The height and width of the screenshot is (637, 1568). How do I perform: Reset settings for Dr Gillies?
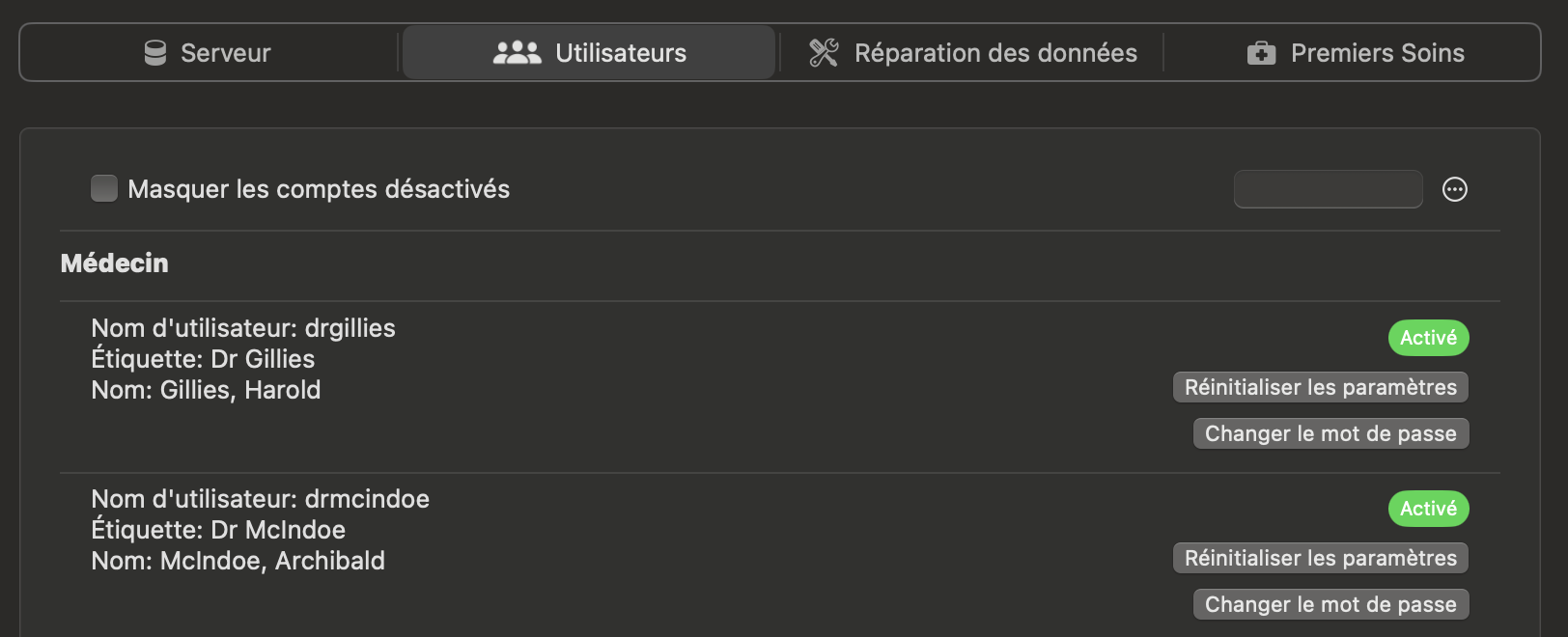1321,387
